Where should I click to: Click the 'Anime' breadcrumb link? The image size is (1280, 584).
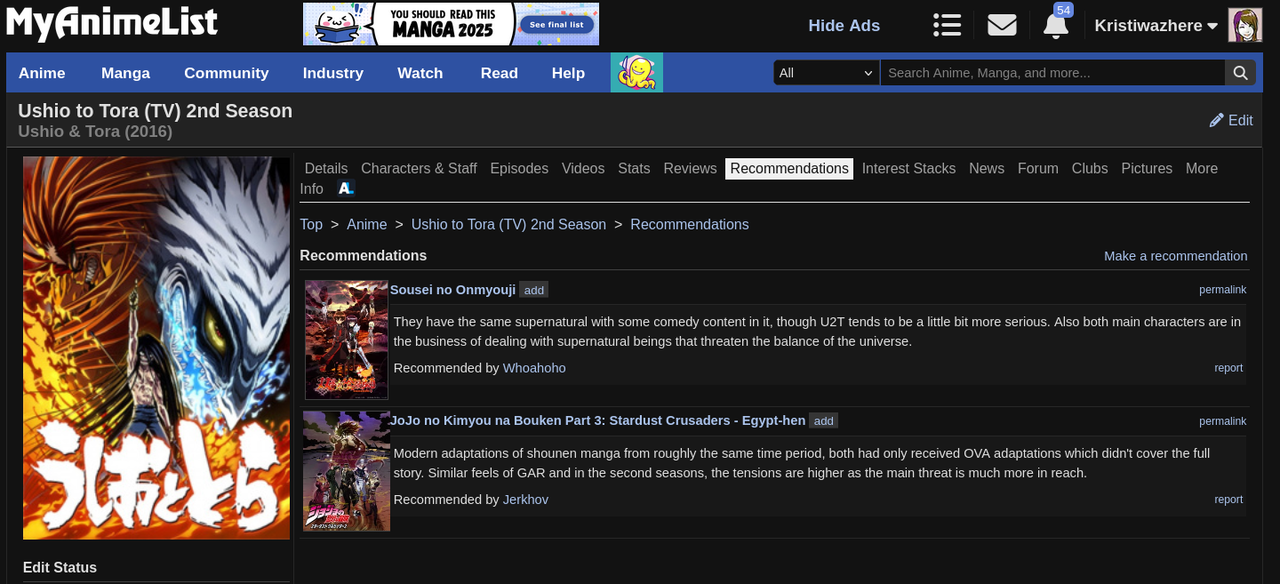click(367, 225)
